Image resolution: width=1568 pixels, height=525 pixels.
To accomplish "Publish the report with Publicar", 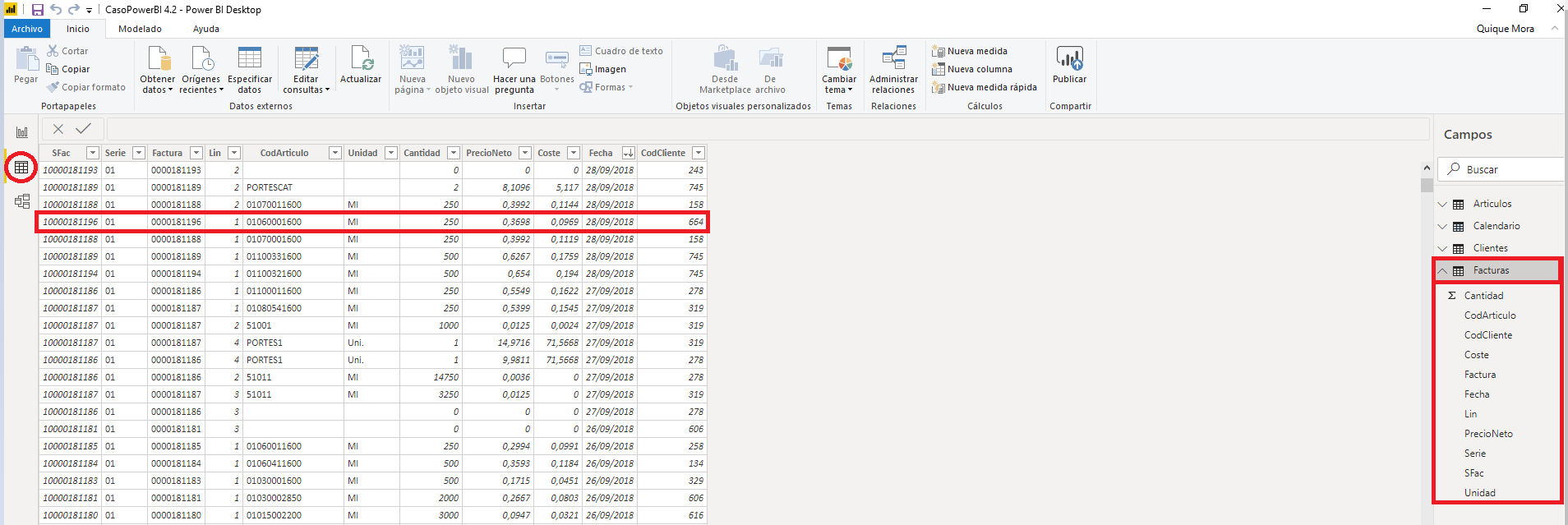I will pyautogui.click(x=1069, y=65).
